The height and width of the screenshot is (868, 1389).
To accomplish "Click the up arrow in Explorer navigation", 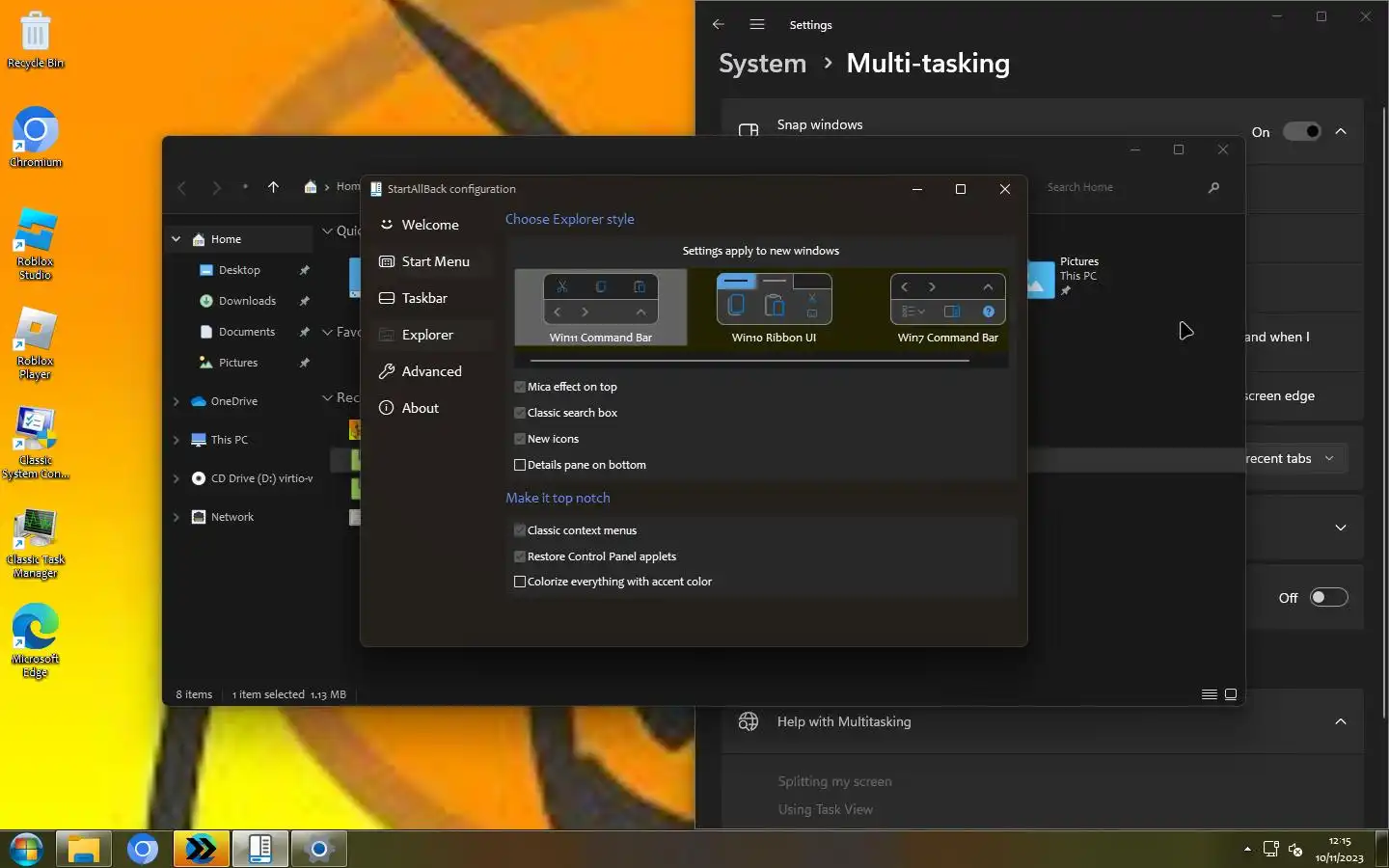I will coord(273,187).
